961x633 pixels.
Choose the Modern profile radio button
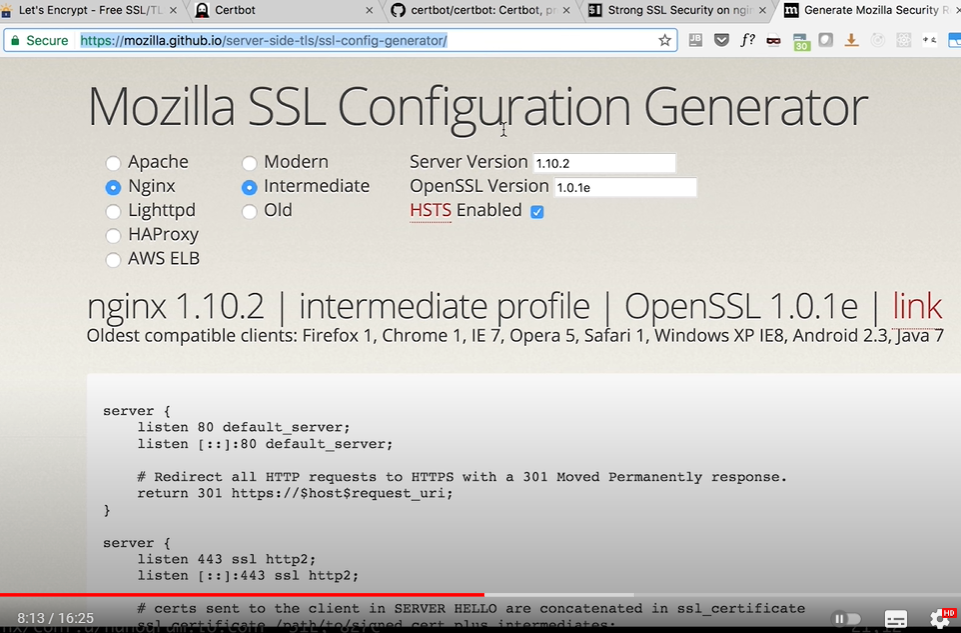click(249, 163)
